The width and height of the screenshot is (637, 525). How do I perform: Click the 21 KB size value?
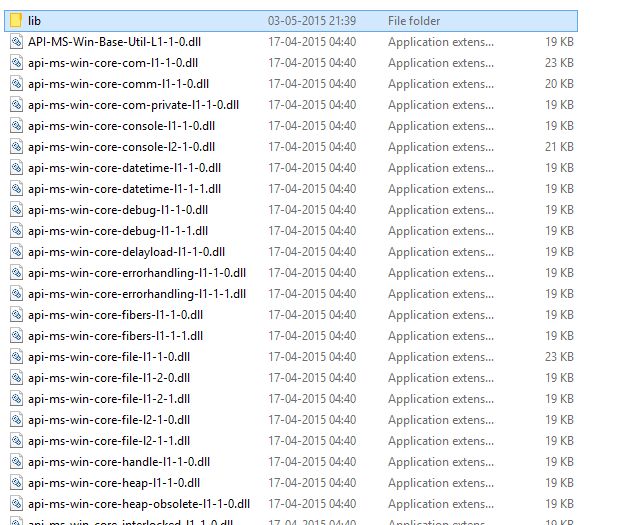pyautogui.click(x=559, y=147)
